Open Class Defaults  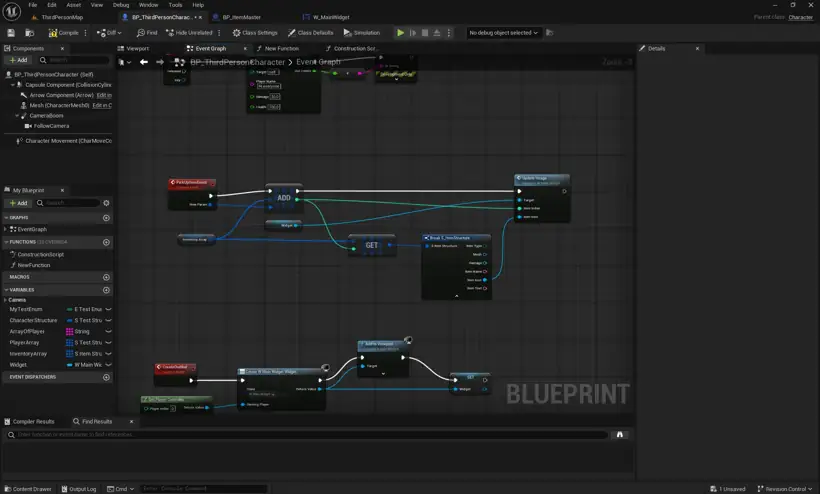coord(311,33)
